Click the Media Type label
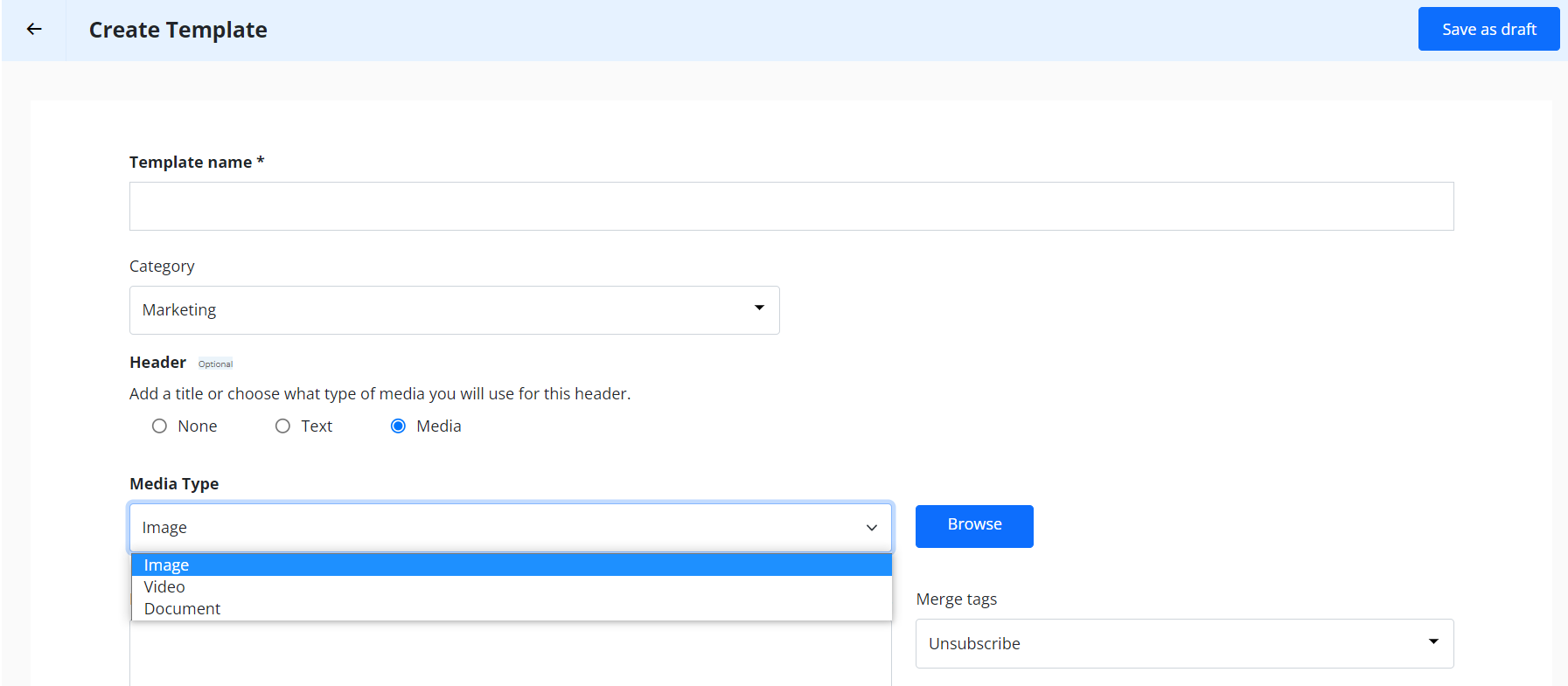The image size is (1568, 686). tap(174, 484)
